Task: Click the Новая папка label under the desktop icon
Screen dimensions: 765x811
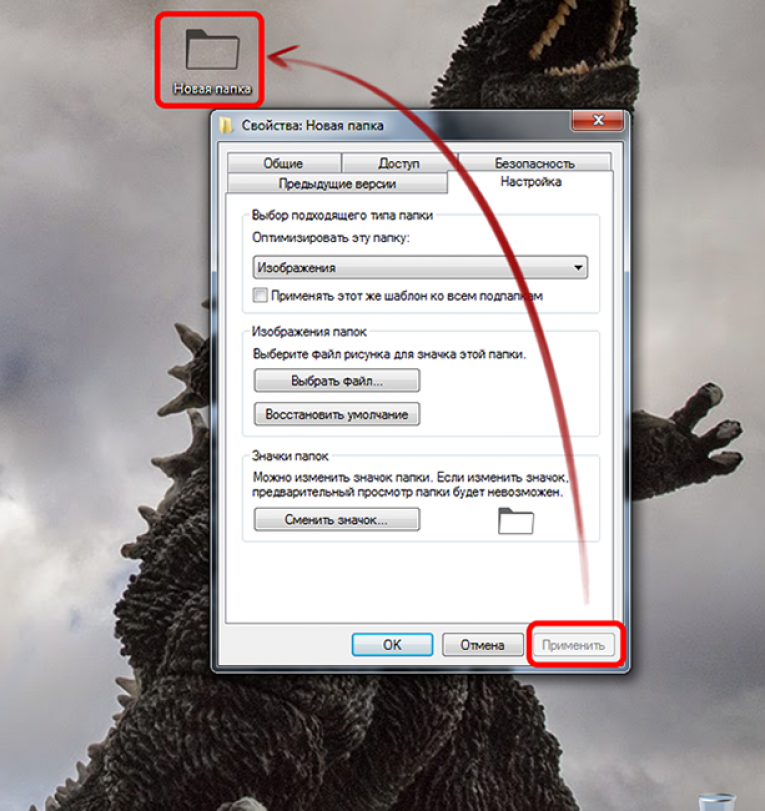Action: (x=213, y=89)
